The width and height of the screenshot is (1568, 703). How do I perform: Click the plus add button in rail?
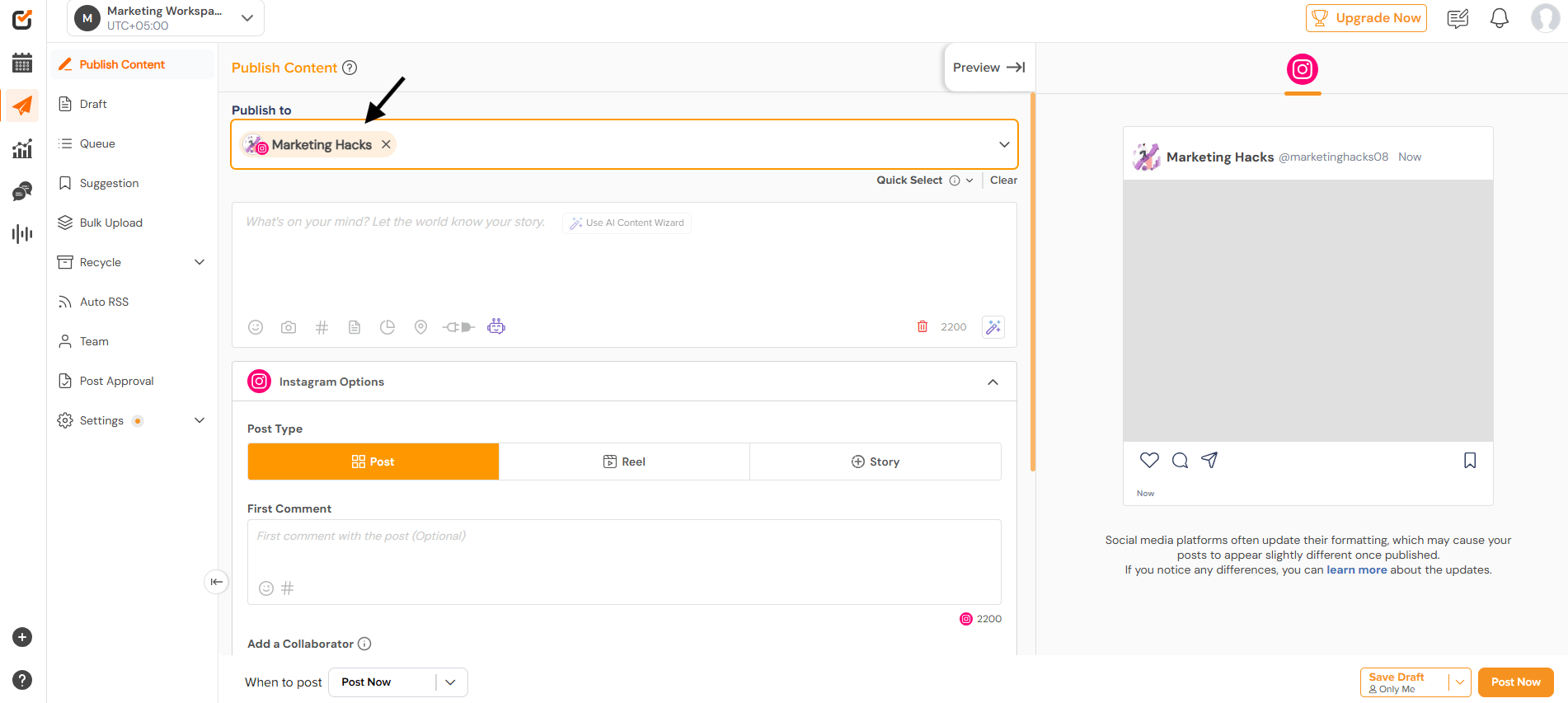pos(22,637)
